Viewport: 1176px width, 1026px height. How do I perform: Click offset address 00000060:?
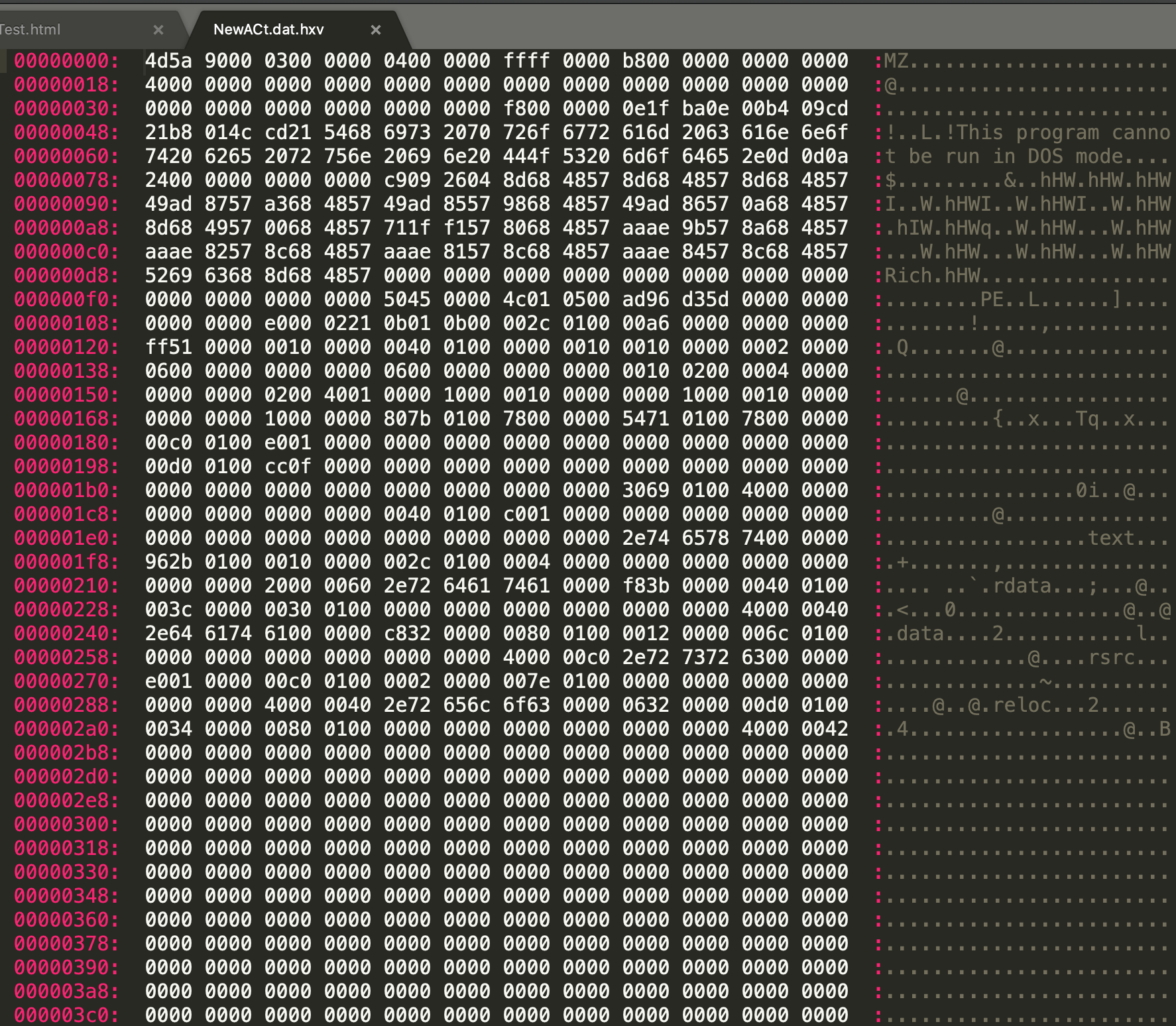click(x=66, y=156)
